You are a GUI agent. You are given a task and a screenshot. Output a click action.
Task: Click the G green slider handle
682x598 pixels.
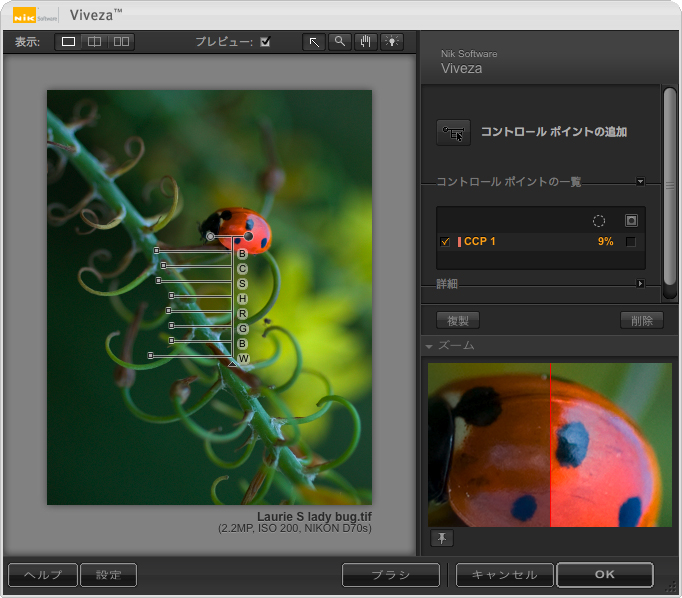click(171, 325)
